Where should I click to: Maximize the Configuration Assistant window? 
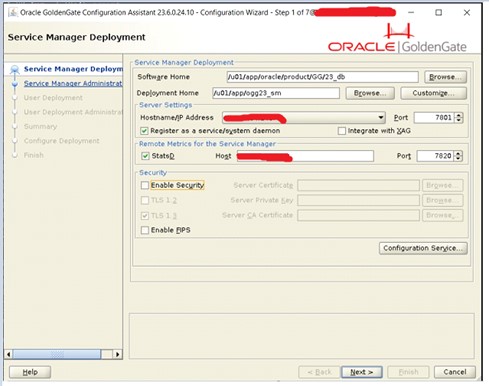click(439, 13)
